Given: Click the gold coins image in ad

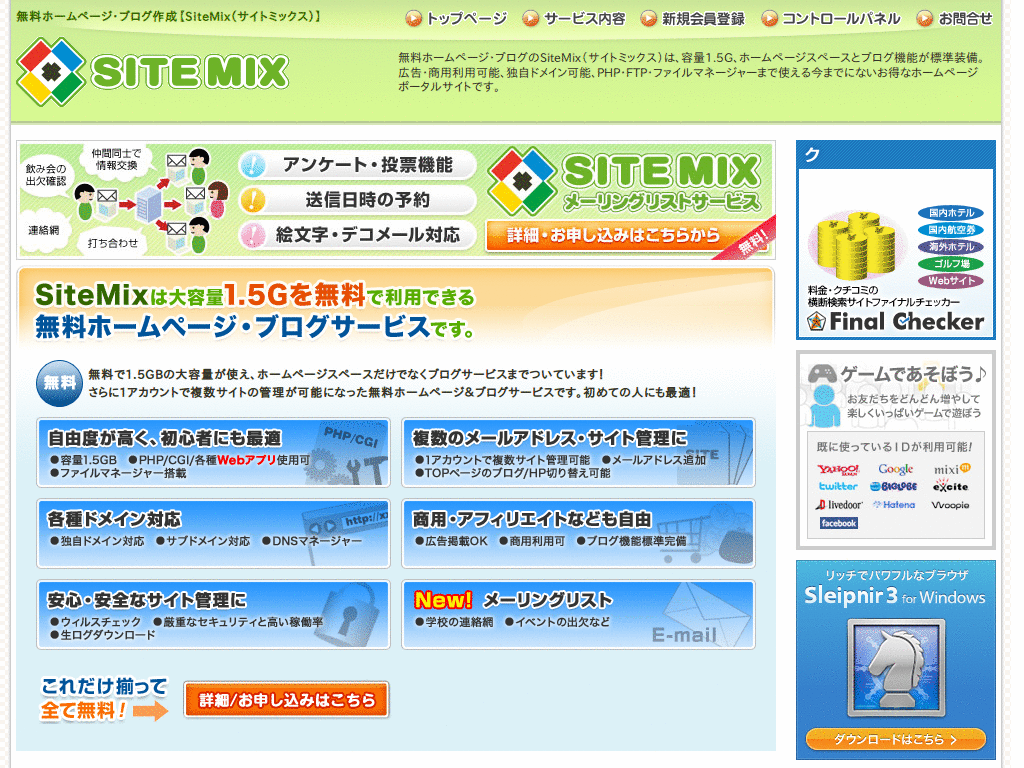Looking at the screenshot, I should tap(856, 245).
